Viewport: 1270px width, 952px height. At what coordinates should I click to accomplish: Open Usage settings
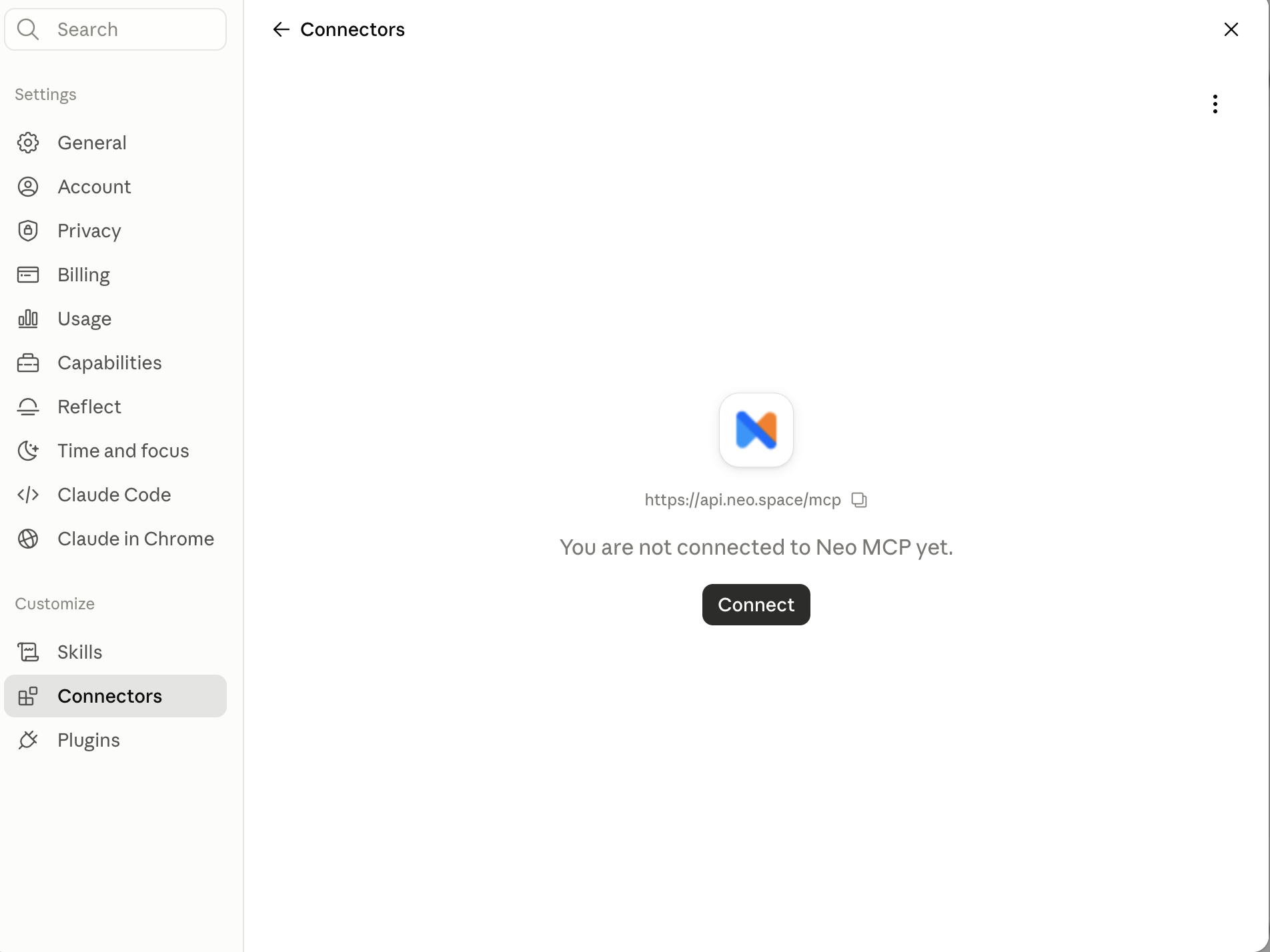(x=115, y=319)
